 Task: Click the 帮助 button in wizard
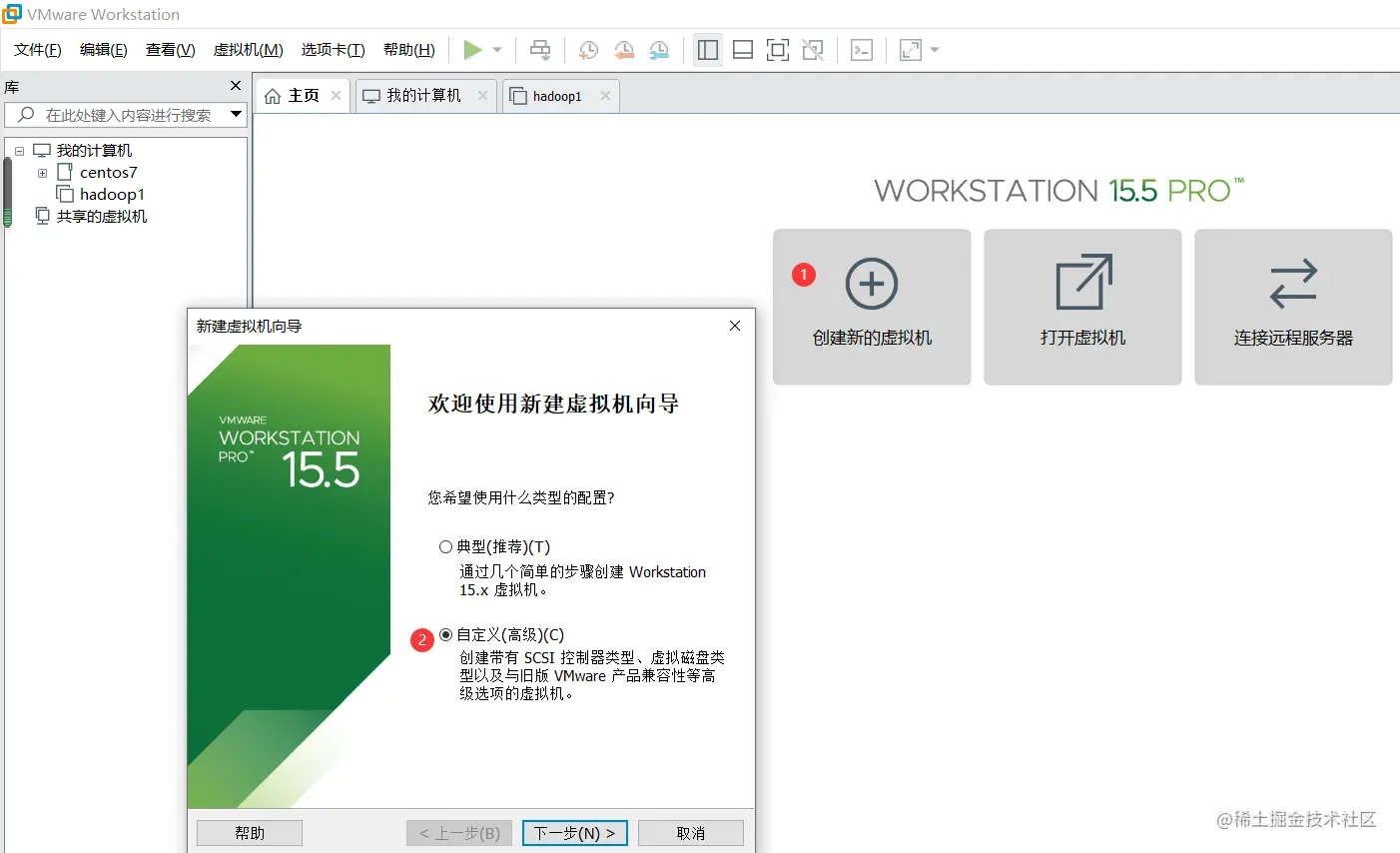click(250, 833)
